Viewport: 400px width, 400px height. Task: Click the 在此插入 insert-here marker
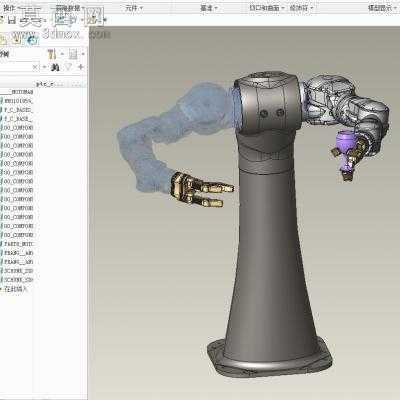[x=14, y=289]
